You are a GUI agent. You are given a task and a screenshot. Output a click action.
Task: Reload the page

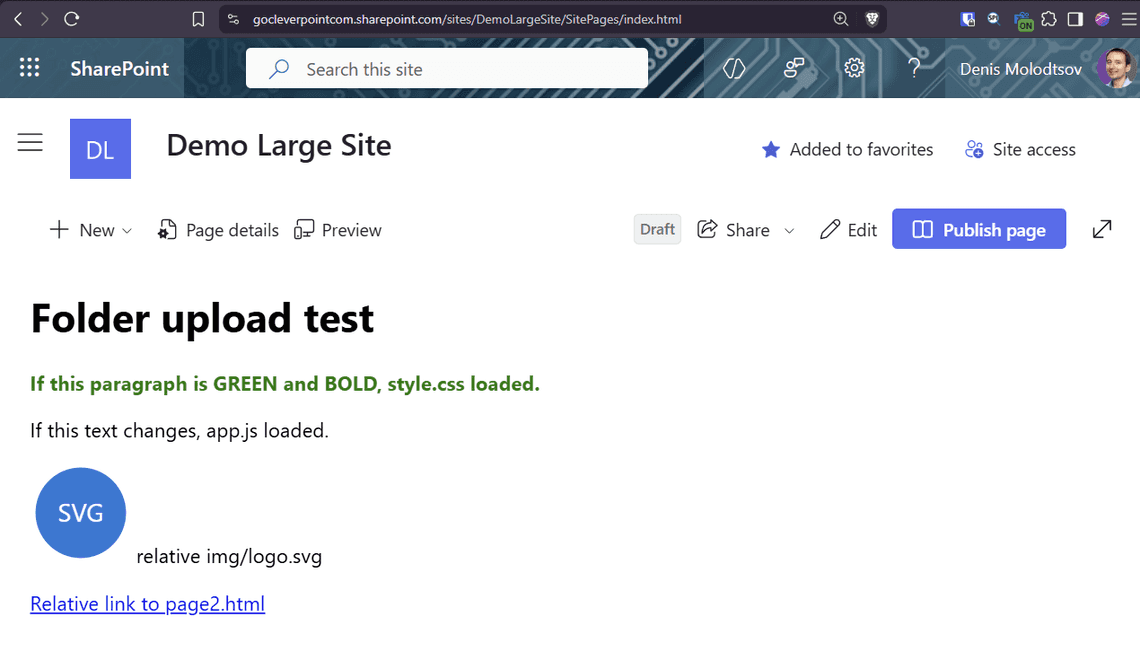point(71,19)
